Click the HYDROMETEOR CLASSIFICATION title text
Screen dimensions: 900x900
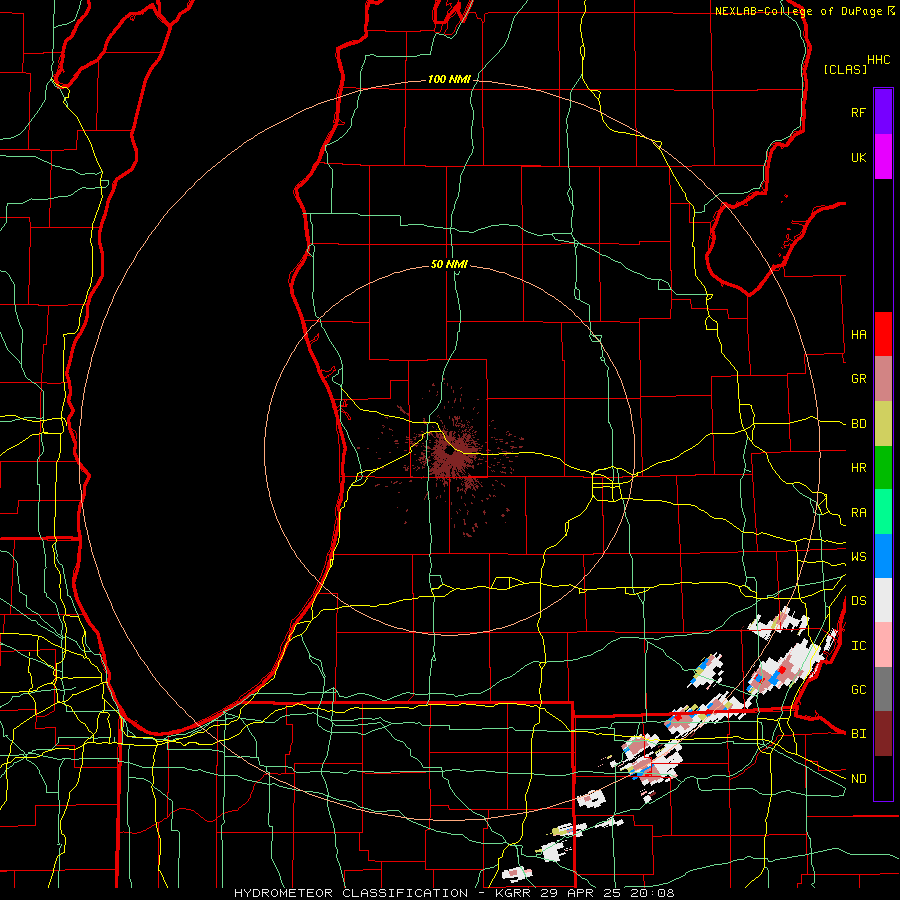pyautogui.click(x=351, y=893)
